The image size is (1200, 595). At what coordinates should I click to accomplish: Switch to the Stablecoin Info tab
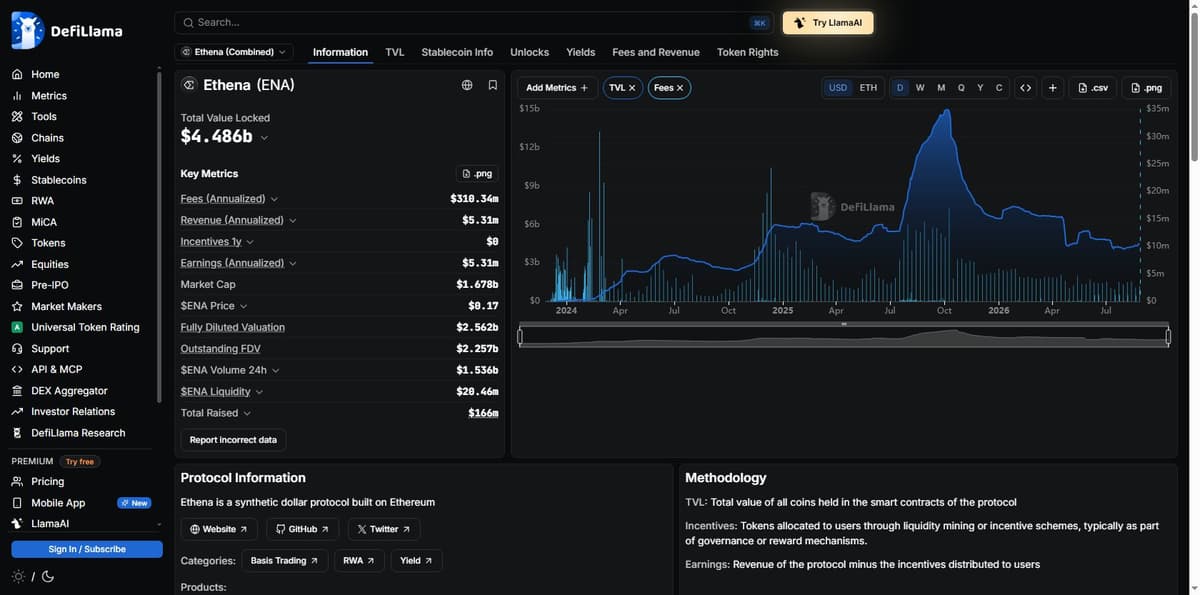457,52
